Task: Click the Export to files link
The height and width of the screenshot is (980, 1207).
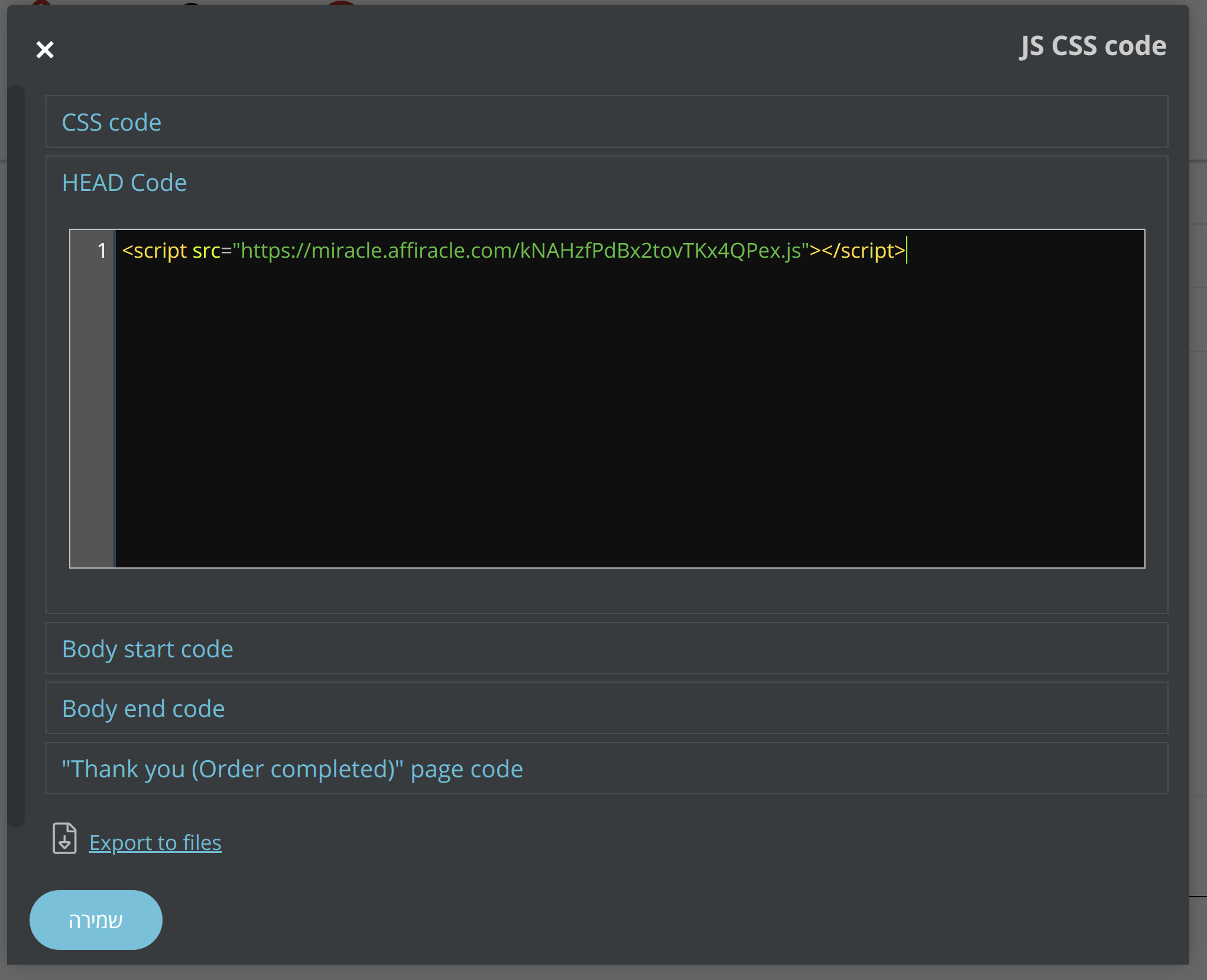Action: 155,842
